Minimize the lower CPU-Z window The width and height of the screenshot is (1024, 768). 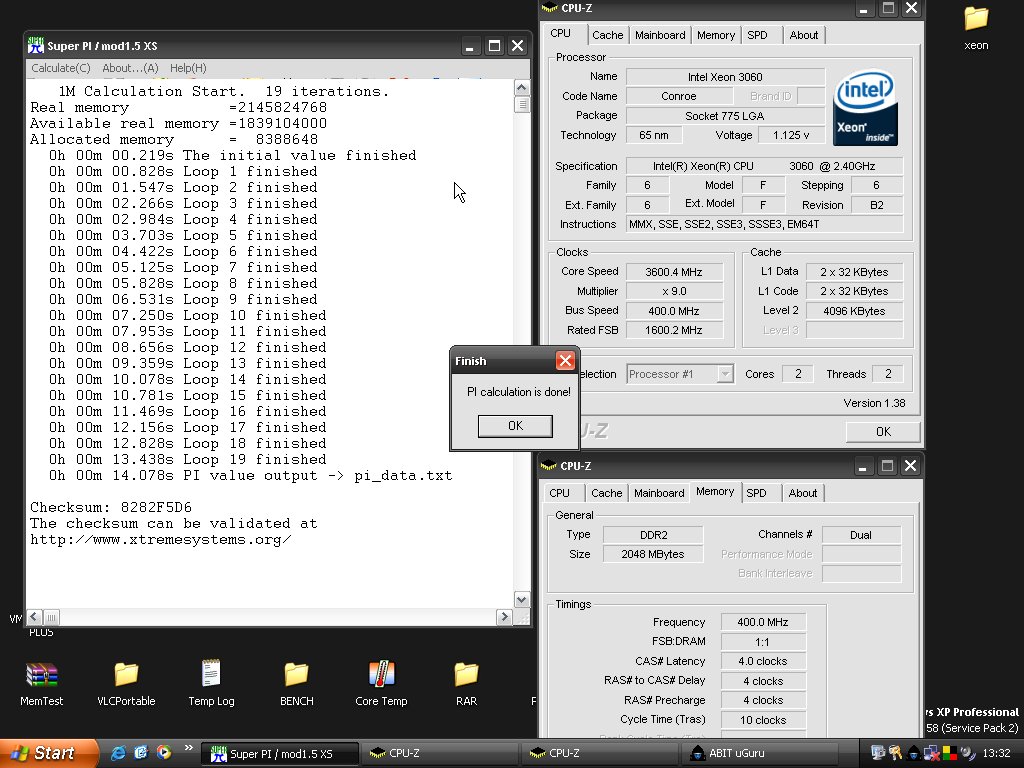click(863, 466)
